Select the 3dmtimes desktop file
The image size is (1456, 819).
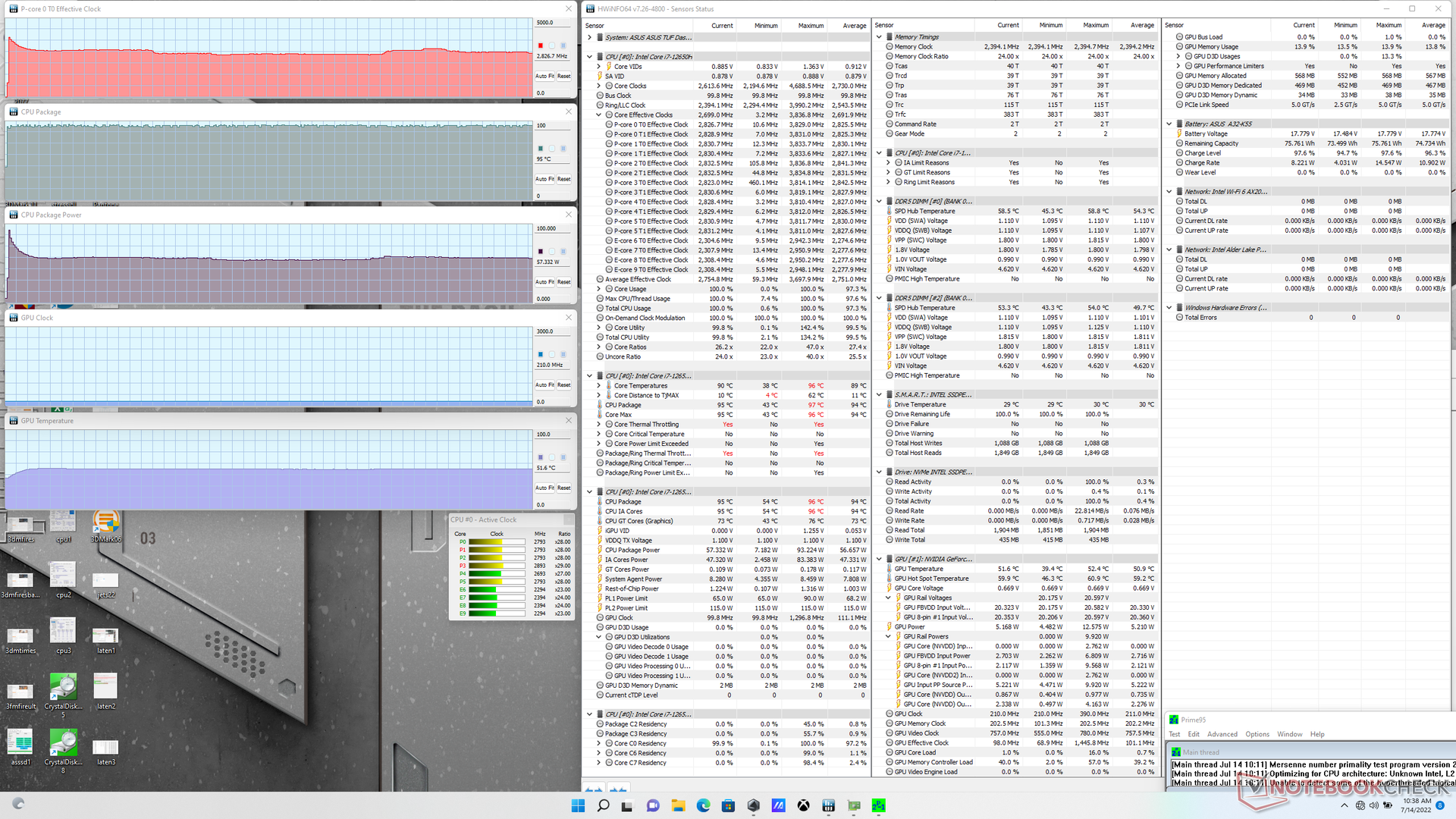coord(20,639)
